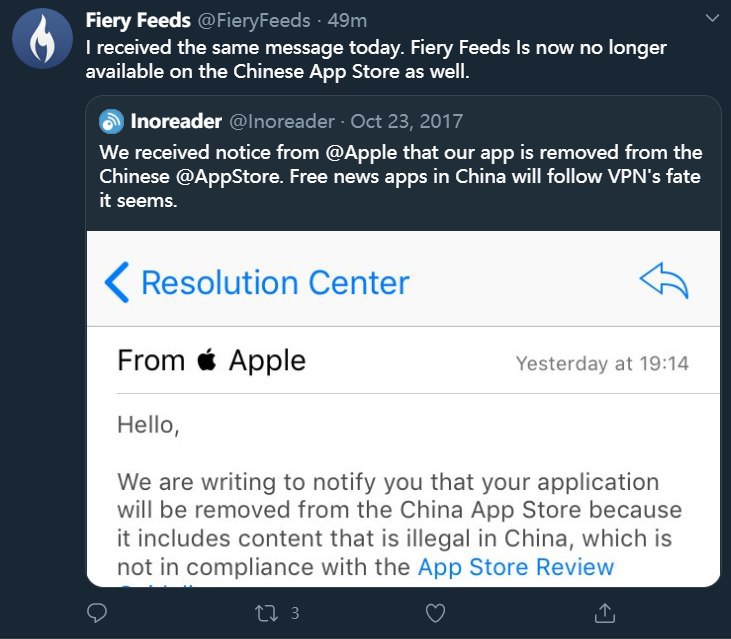Image resolution: width=731 pixels, height=639 pixels.
Task: Like the tweet with the heart icon
Action: click(x=434, y=611)
